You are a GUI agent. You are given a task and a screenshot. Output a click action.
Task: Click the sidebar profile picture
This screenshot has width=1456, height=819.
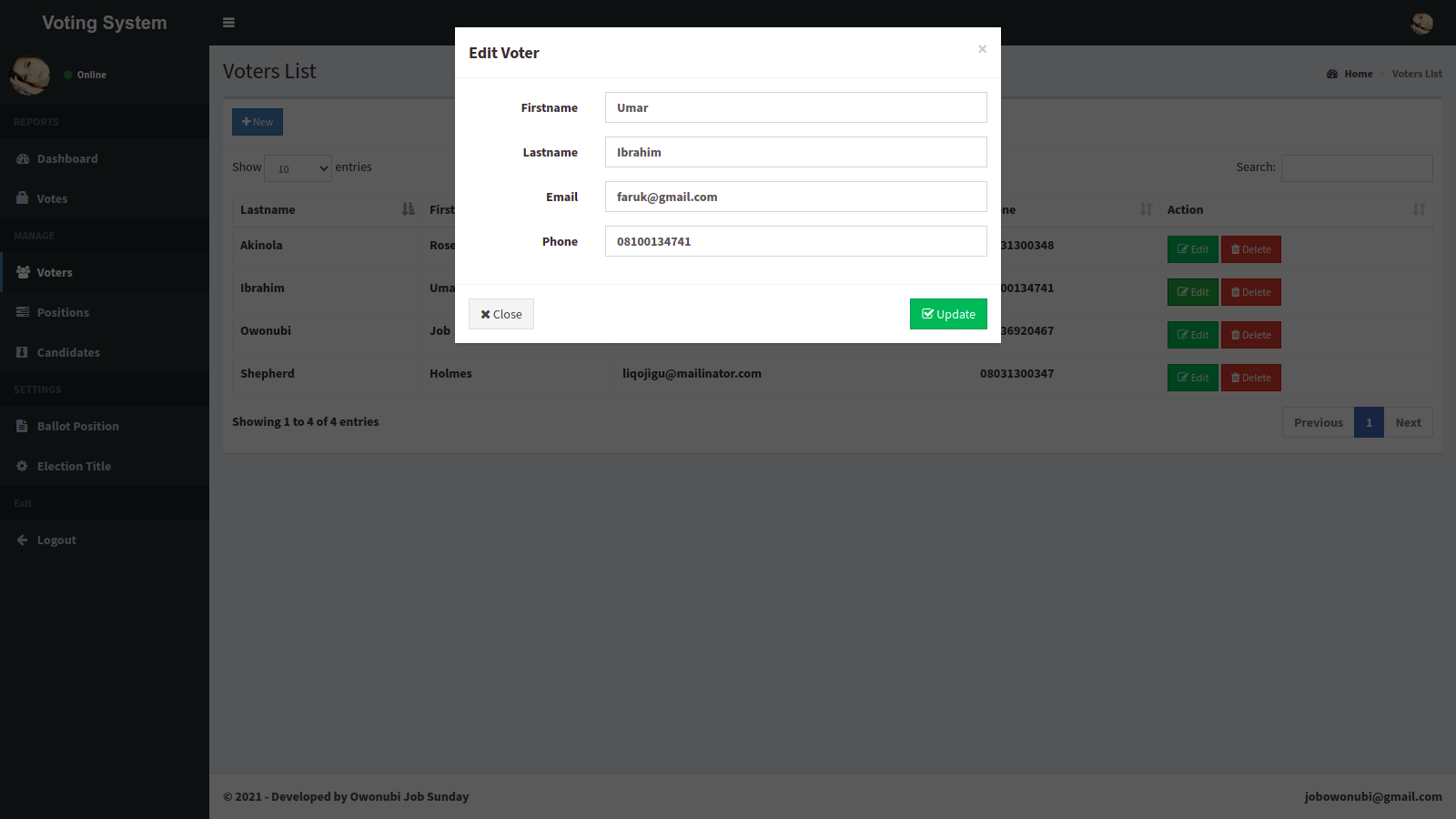(x=30, y=75)
